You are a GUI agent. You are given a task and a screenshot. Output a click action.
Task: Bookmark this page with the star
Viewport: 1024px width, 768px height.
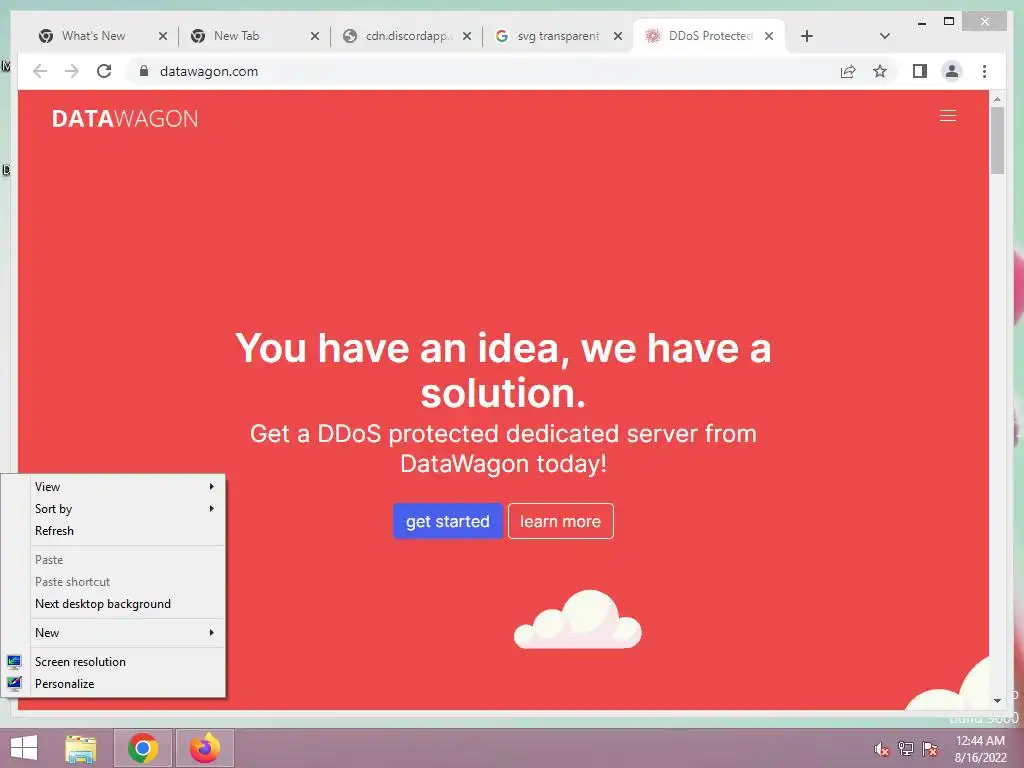[x=880, y=71]
